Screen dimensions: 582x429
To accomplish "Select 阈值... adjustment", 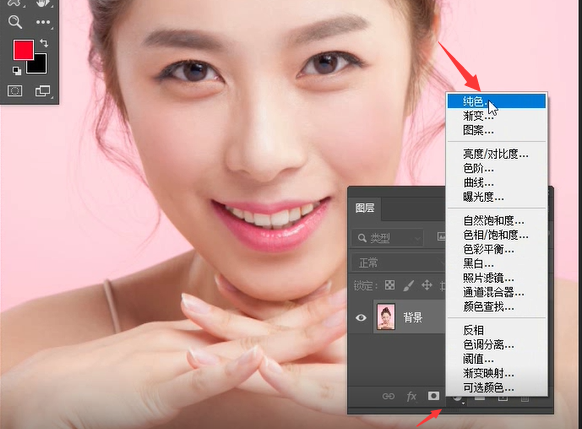I will (x=496, y=359).
